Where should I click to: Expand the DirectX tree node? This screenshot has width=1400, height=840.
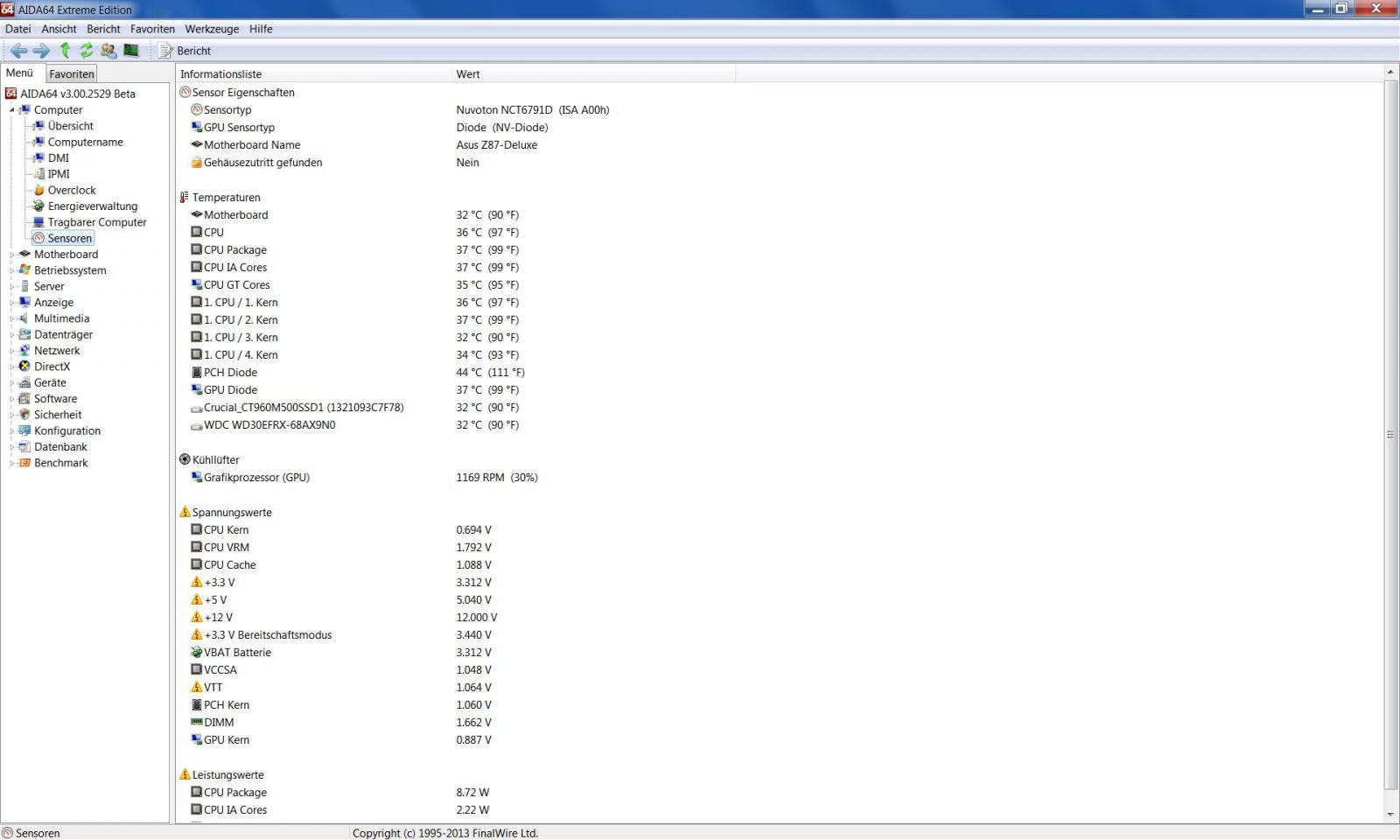click(x=12, y=367)
